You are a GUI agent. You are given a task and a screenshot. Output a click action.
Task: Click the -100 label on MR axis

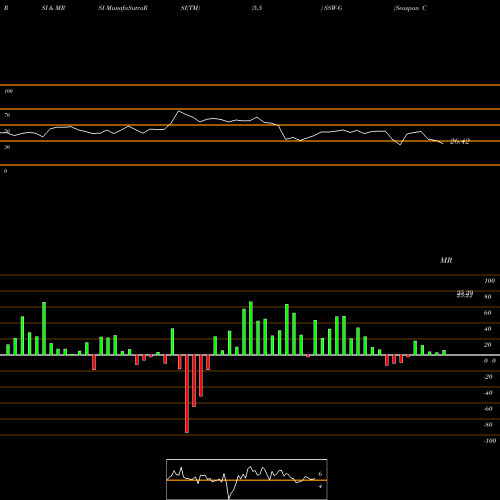(x=490, y=441)
